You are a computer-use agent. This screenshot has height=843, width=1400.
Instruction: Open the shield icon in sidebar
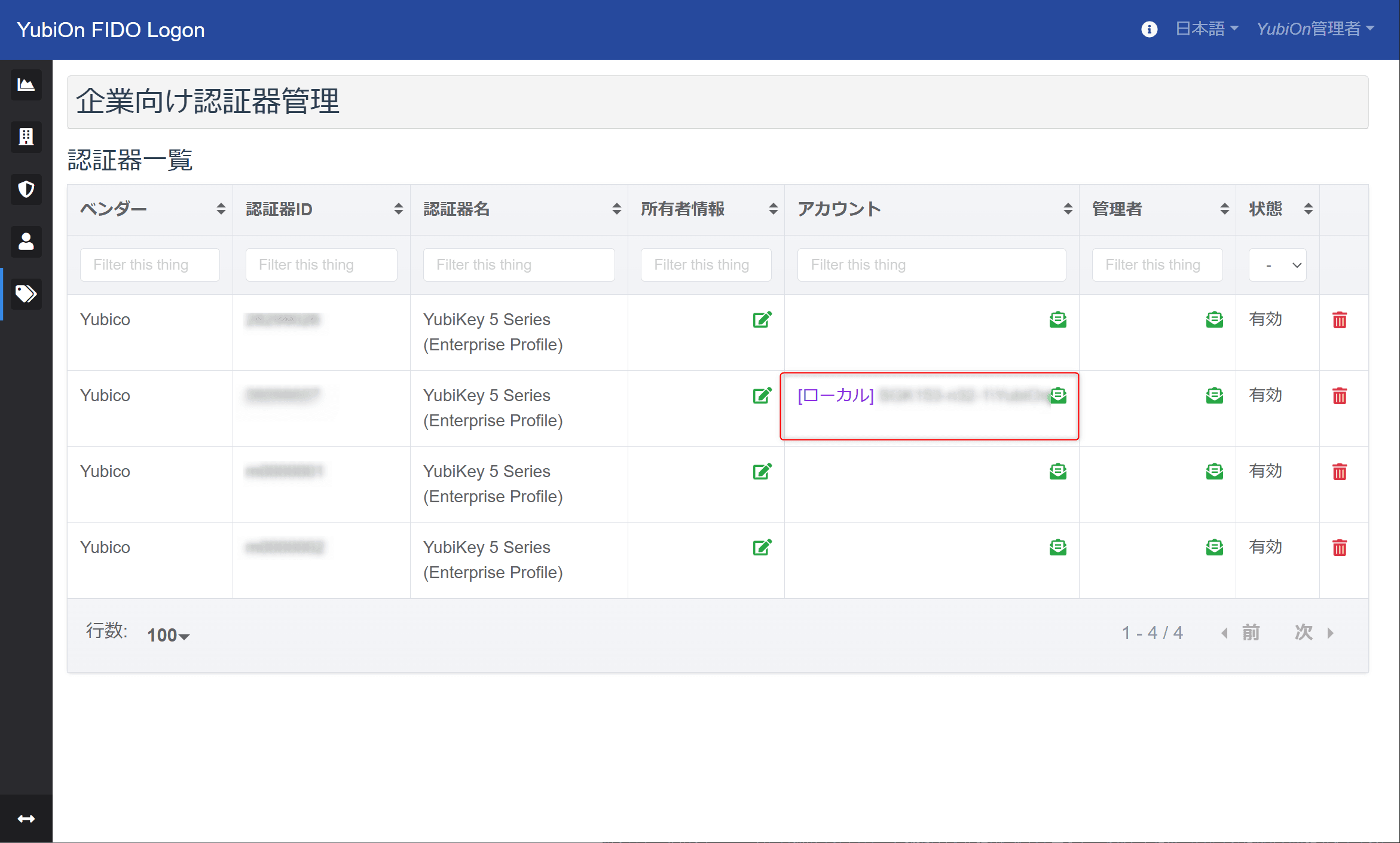[x=26, y=190]
